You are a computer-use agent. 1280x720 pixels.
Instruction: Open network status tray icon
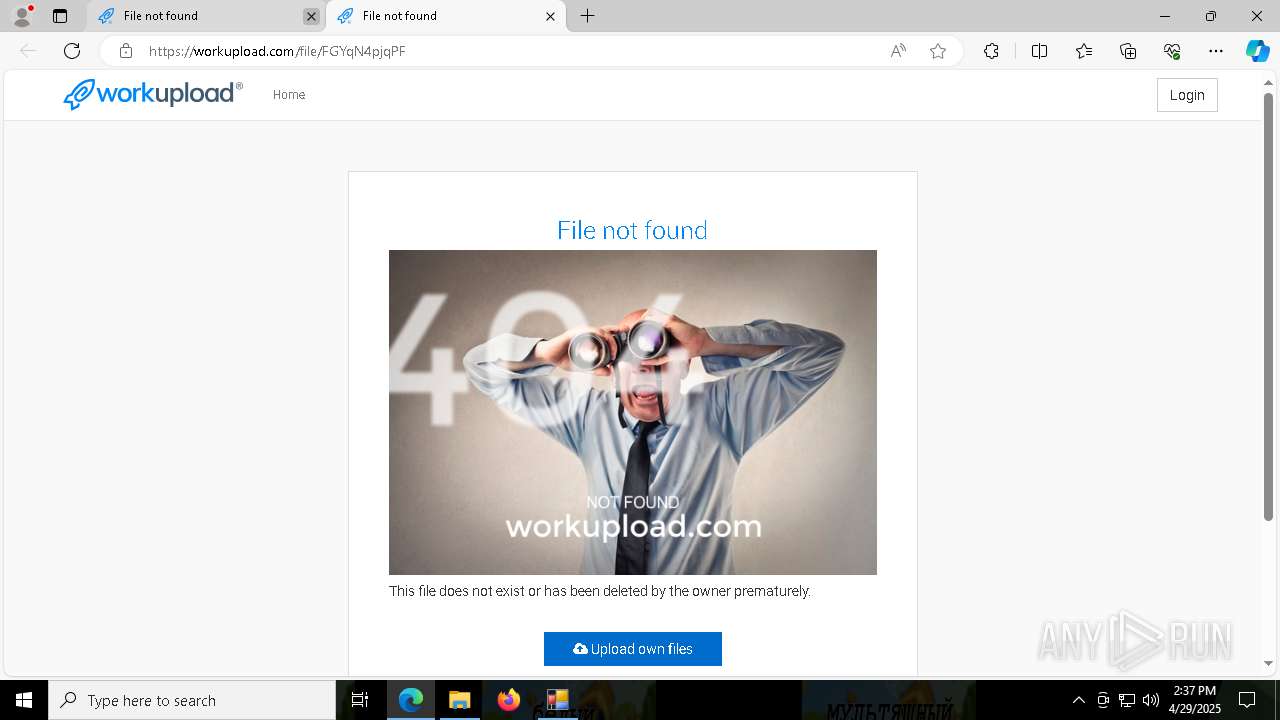click(x=1126, y=700)
